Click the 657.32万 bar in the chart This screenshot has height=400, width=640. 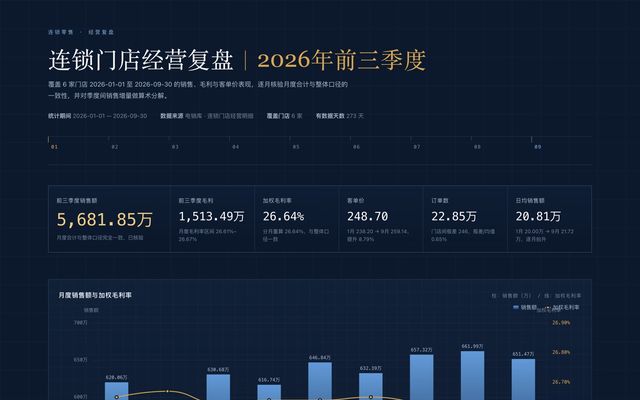click(422, 377)
